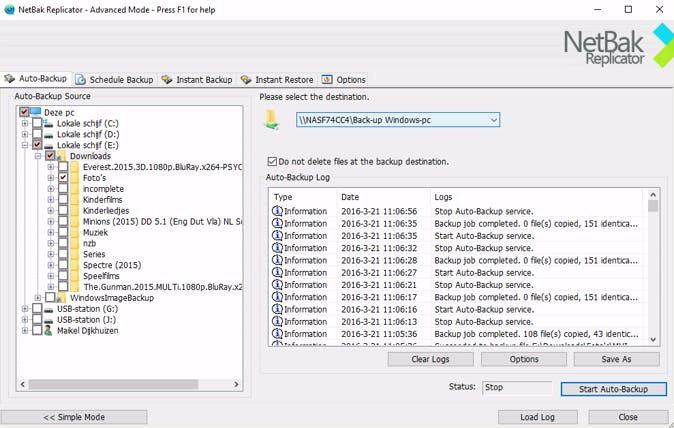Expand the USB-station (G:) tree node
The image size is (674, 428).
[25, 309]
